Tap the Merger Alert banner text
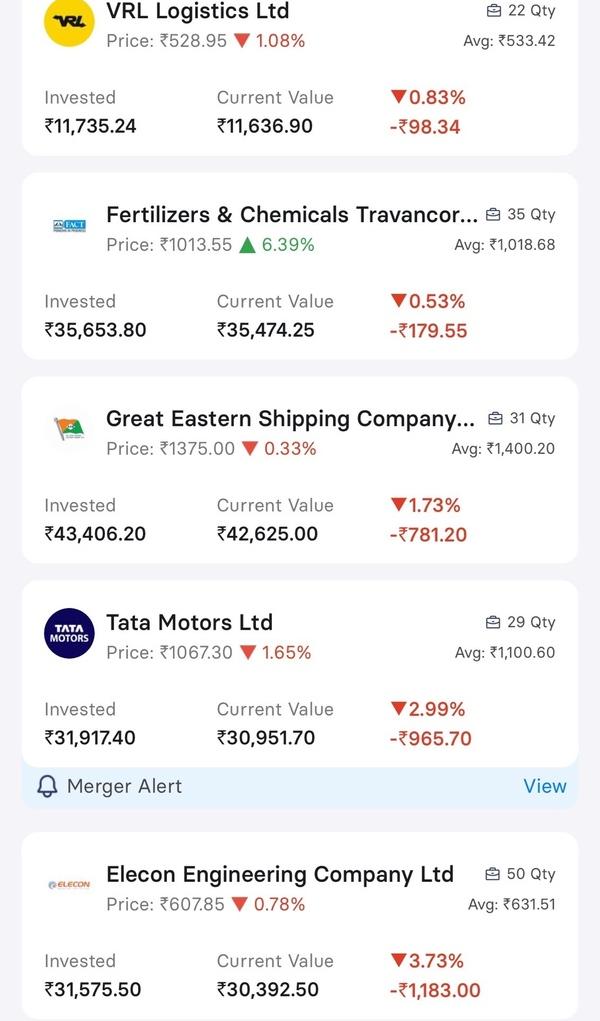The image size is (600, 1021). tap(124, 787)
